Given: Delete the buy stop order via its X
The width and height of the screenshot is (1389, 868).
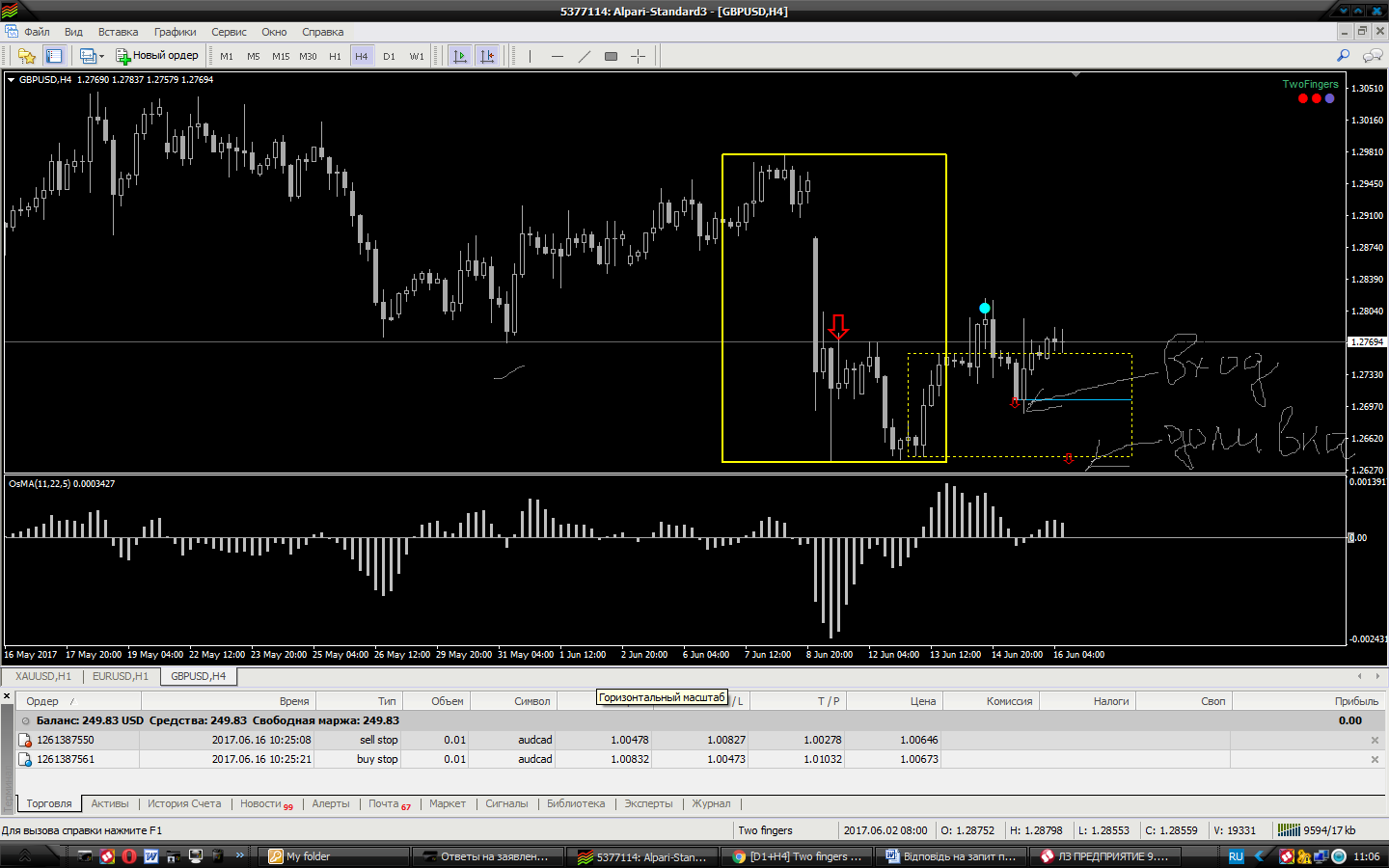Looking at the screenshot, I should pos(1375,759).
